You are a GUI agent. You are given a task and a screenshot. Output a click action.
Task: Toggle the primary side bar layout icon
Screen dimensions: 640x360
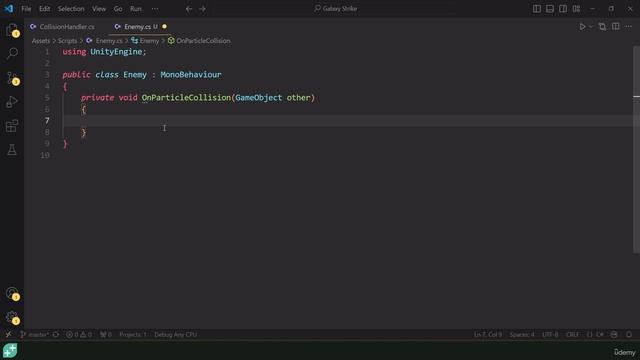click(x=537, y=9)
